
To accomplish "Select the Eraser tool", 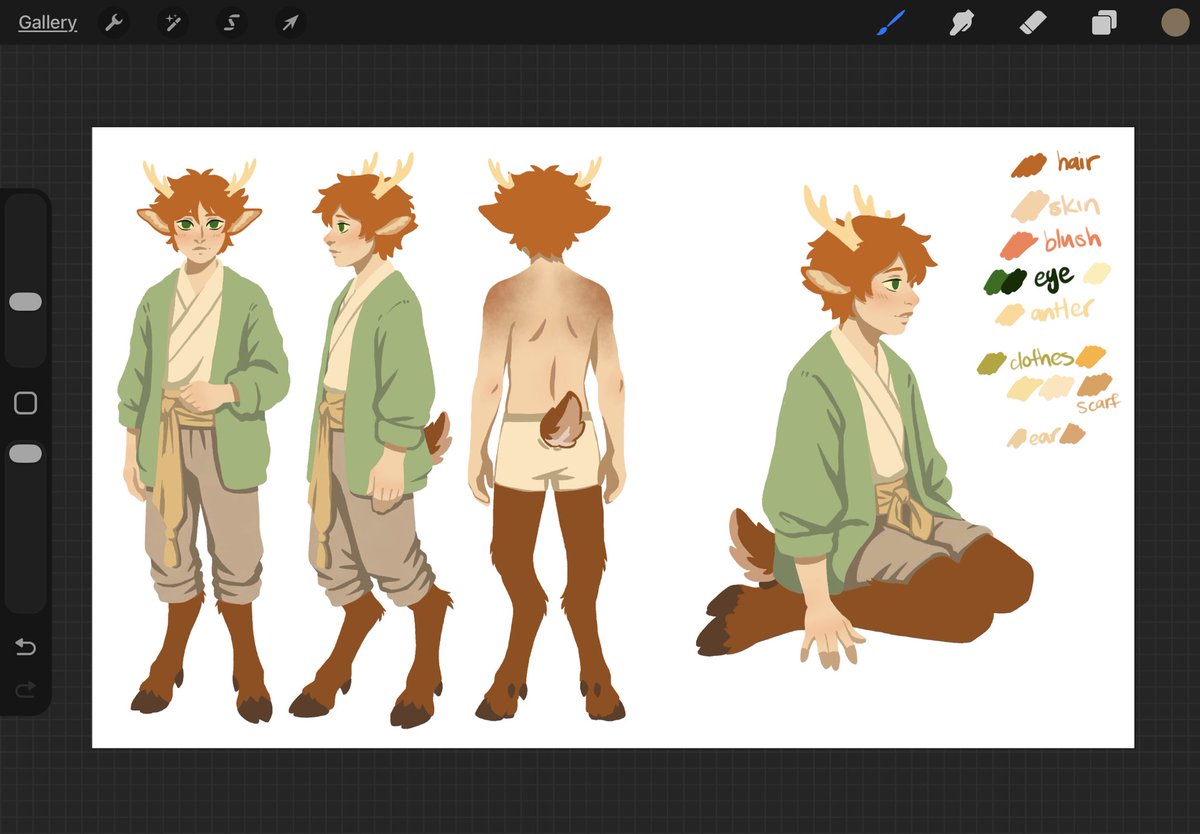I will tap(1032, 22).
